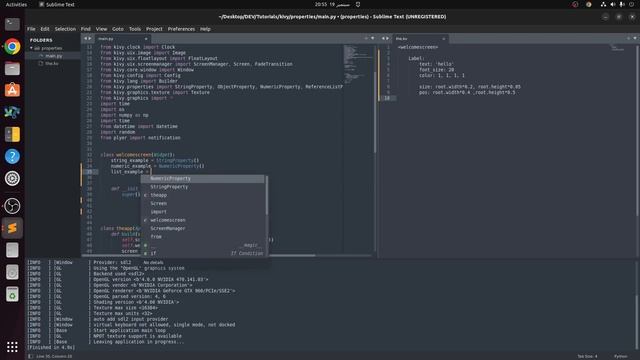Go to previous tab in left pane
Screen dimensions: 640x360
coord(85,38)
